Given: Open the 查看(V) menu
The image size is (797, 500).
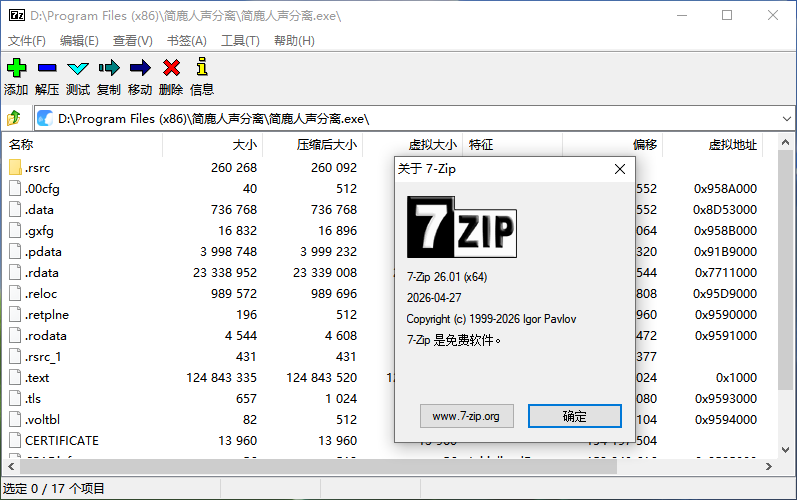Looking at the screenshot, I should tap(133, 41).
